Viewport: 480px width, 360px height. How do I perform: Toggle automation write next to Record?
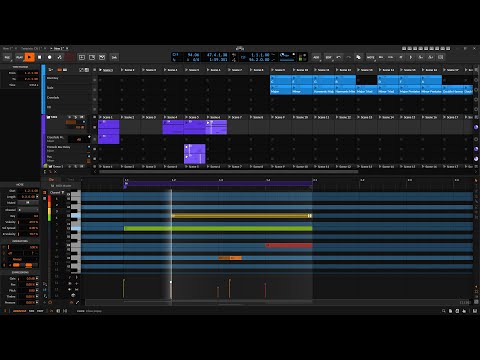pyautogui.click(x=60, y=57)
